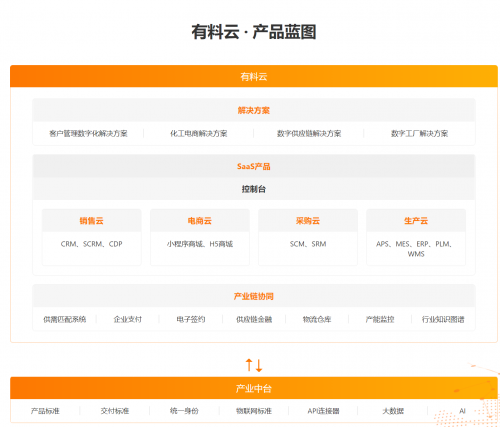Open 化工电商解决方案
This screenshot has height=427, width=500.
click(x=199, y=134)
